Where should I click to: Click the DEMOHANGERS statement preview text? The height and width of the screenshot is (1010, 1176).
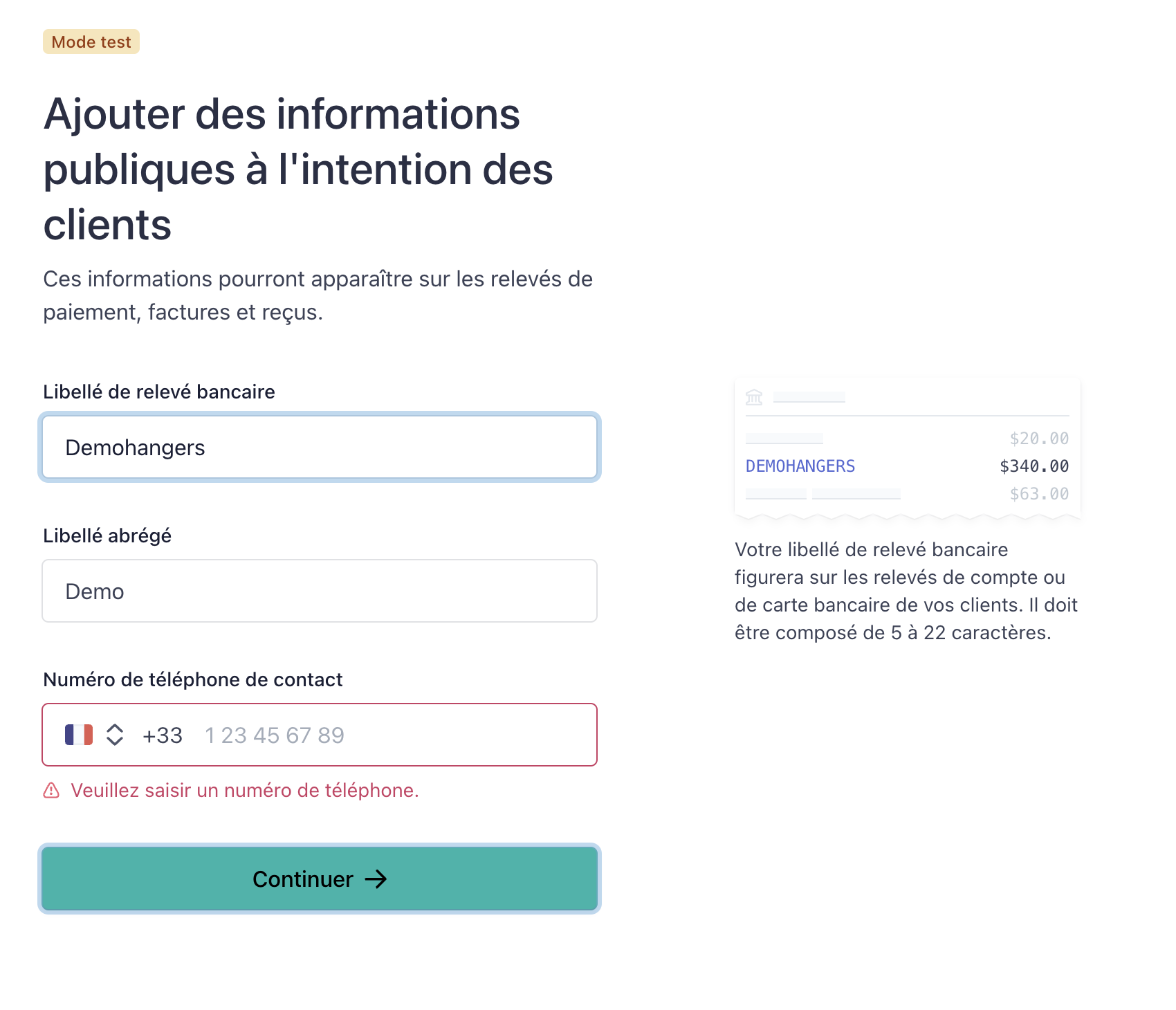800,466
